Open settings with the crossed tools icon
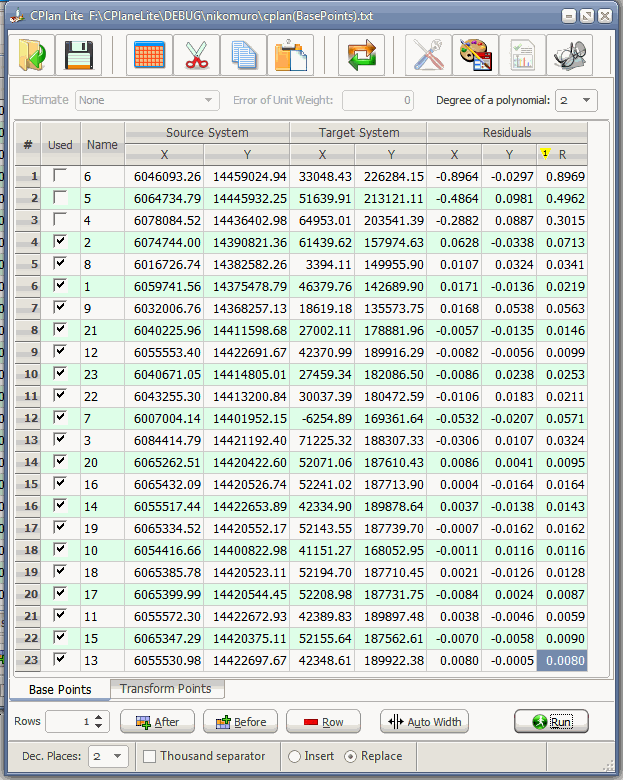The image size is (623, 780). coord(429,56)
